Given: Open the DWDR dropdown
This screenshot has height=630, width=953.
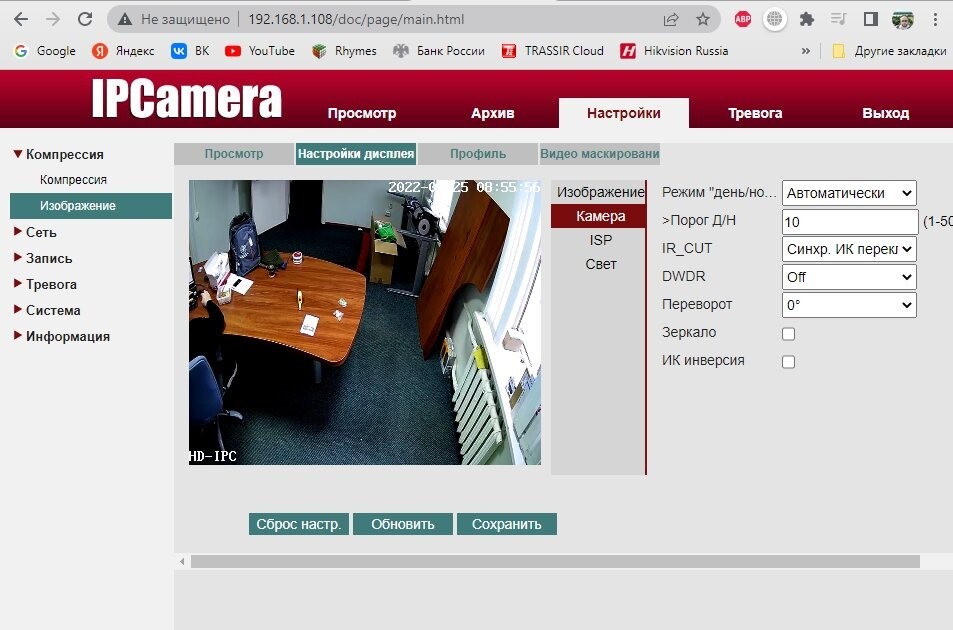Looking at the screenshot, I should [849, 277].
